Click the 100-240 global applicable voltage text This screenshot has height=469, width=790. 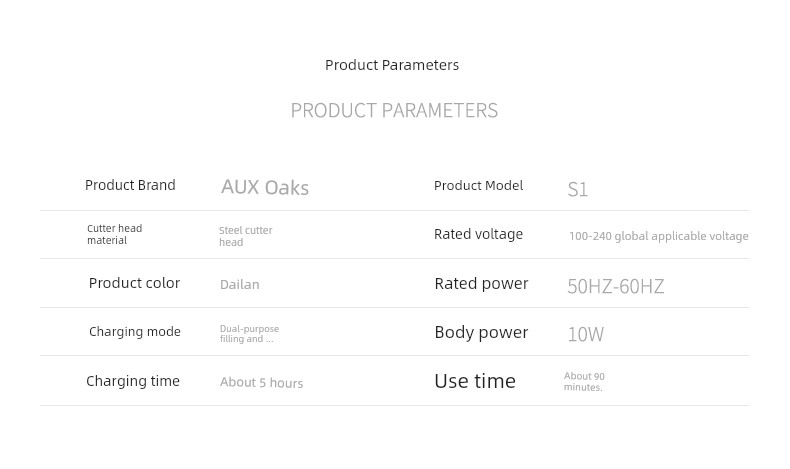(659, 236)
